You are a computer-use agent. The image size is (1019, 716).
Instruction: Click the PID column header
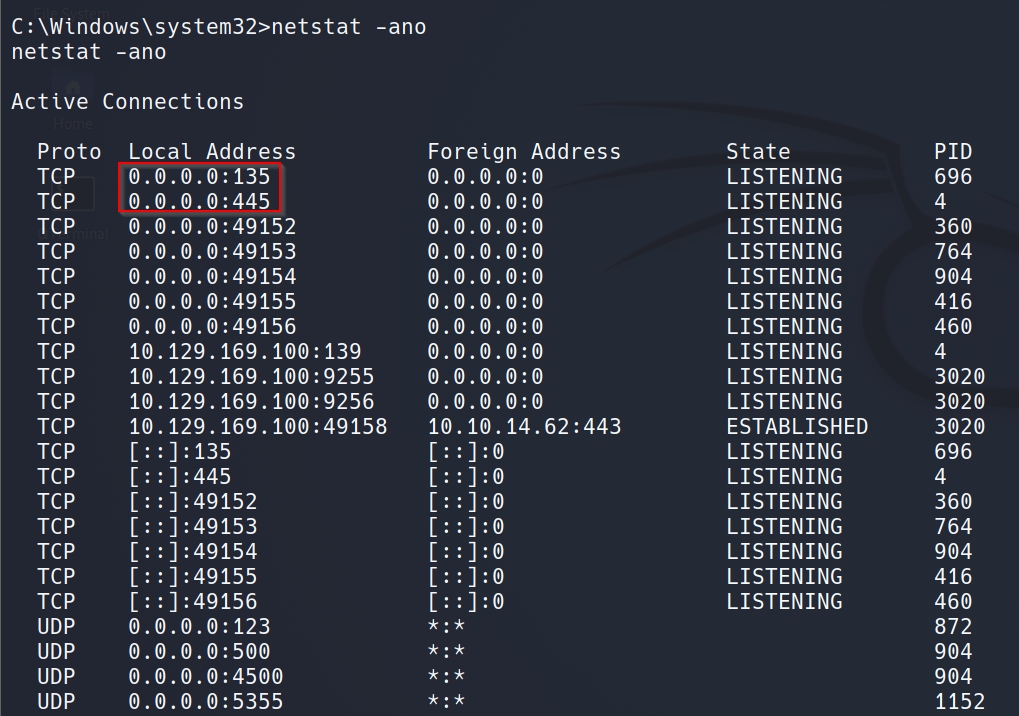(x=953, y=152)
